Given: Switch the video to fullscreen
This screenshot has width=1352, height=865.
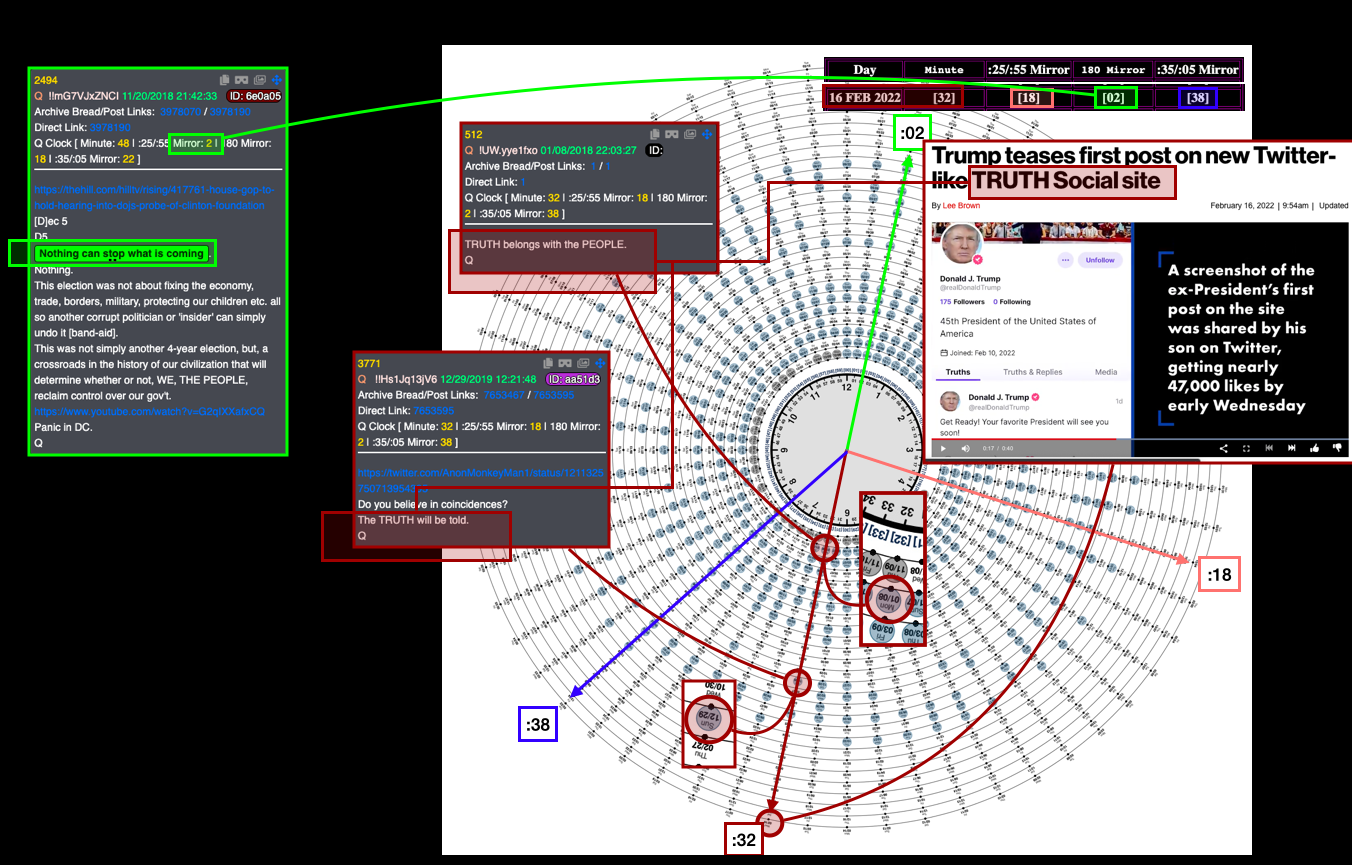Looking at the screenshot, I should [x=1246, y=448].
